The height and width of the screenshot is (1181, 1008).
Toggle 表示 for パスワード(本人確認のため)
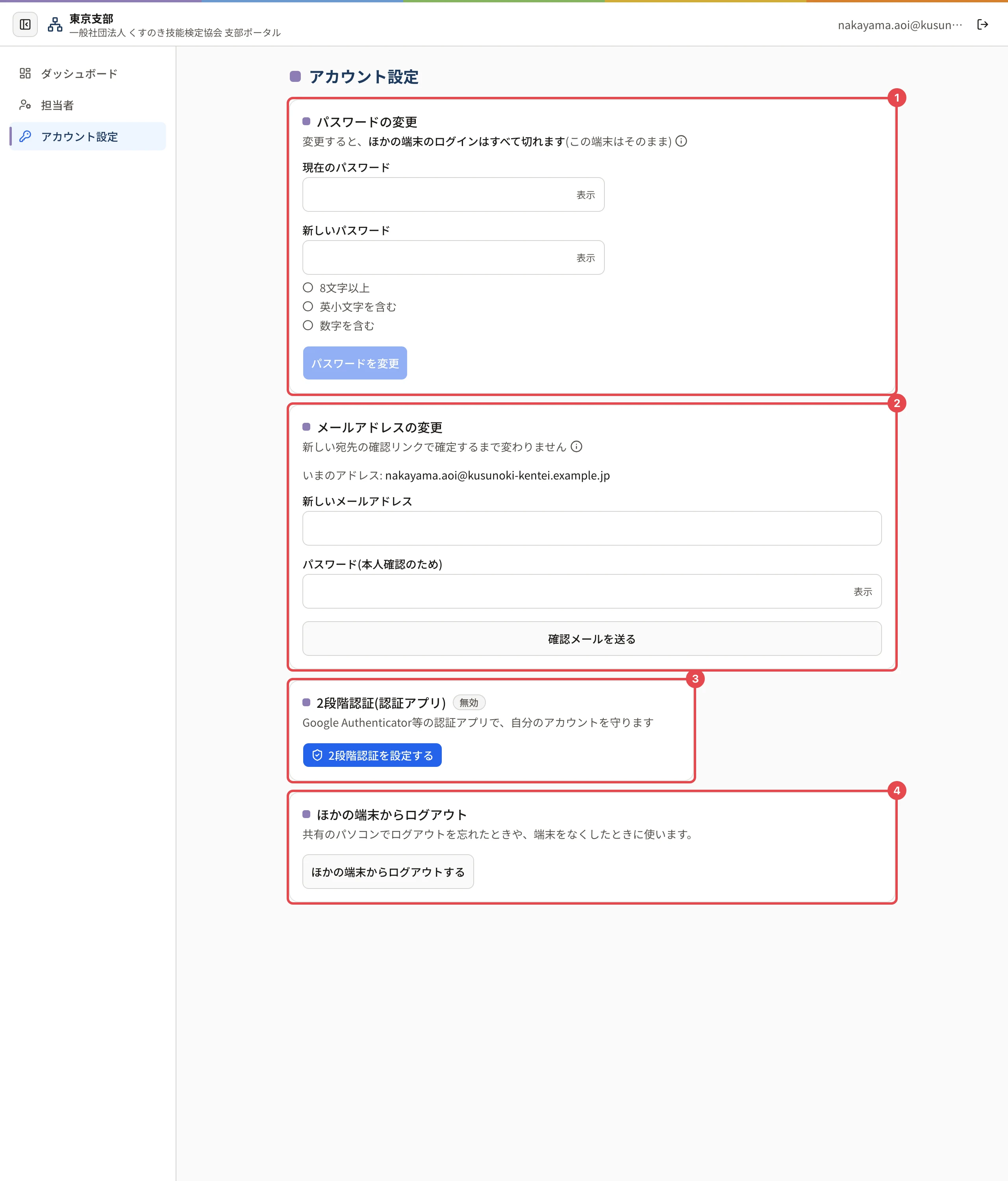point(863,592)
